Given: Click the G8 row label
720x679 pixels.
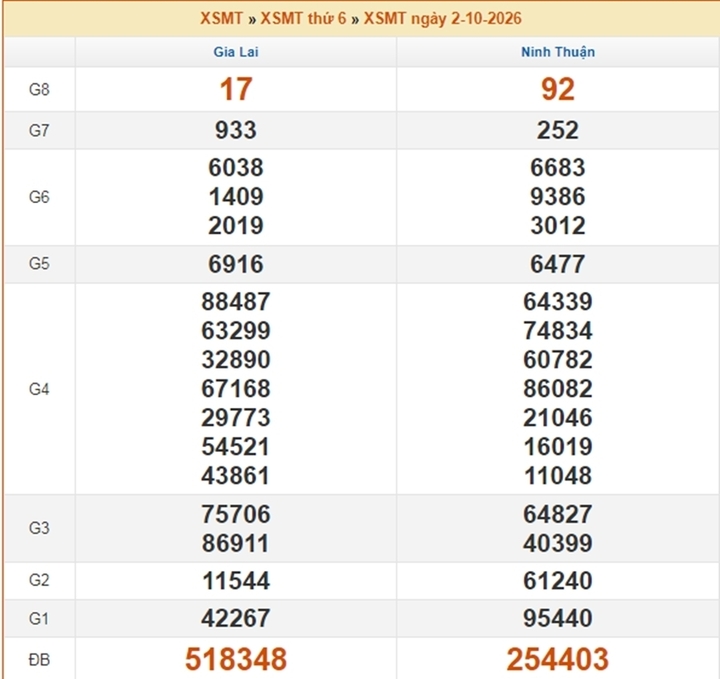Looking at the screenshot, I should coord(39,89).
